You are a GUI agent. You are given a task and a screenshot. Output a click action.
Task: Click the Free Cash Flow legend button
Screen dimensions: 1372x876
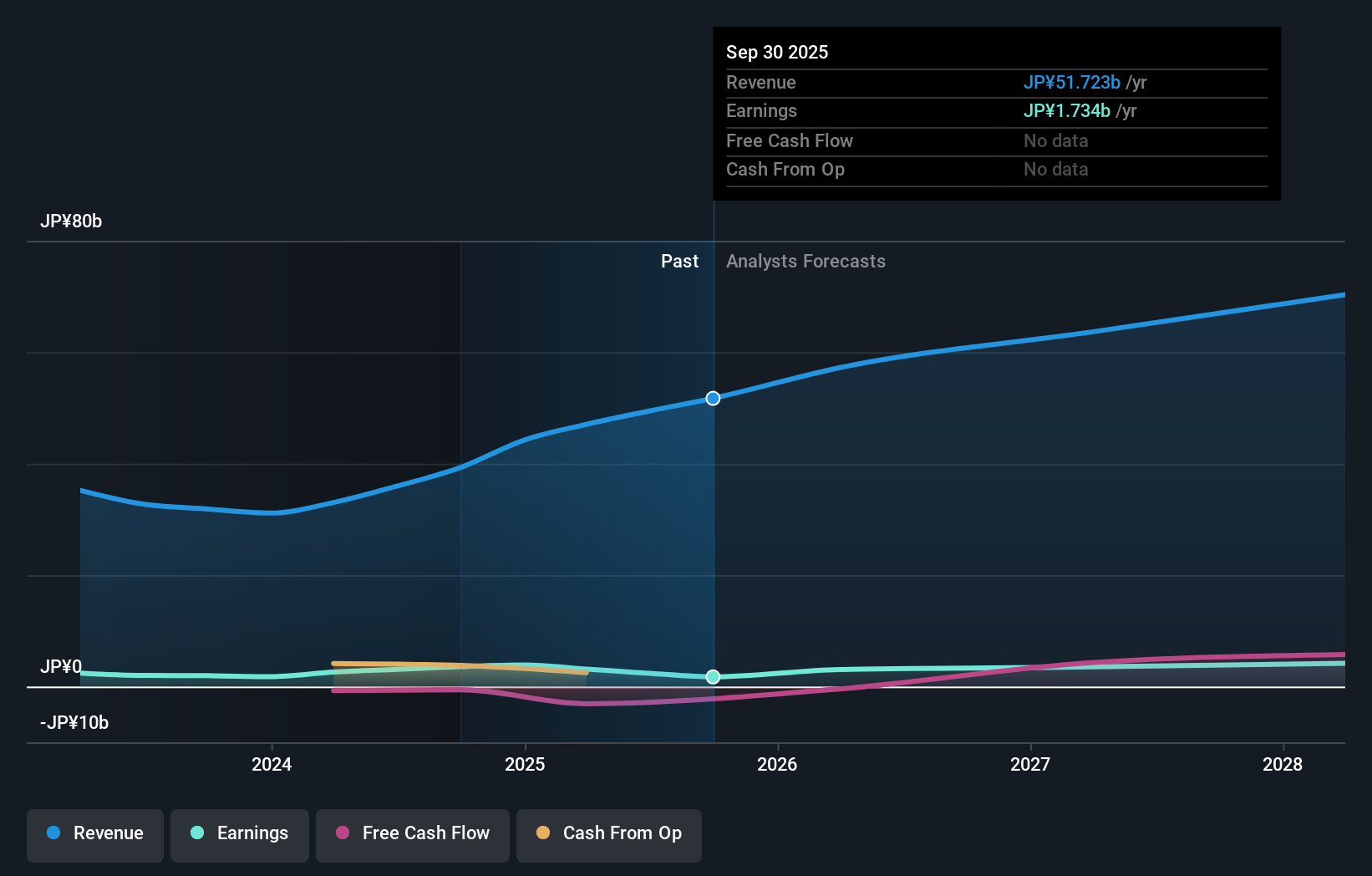[413, 835]
